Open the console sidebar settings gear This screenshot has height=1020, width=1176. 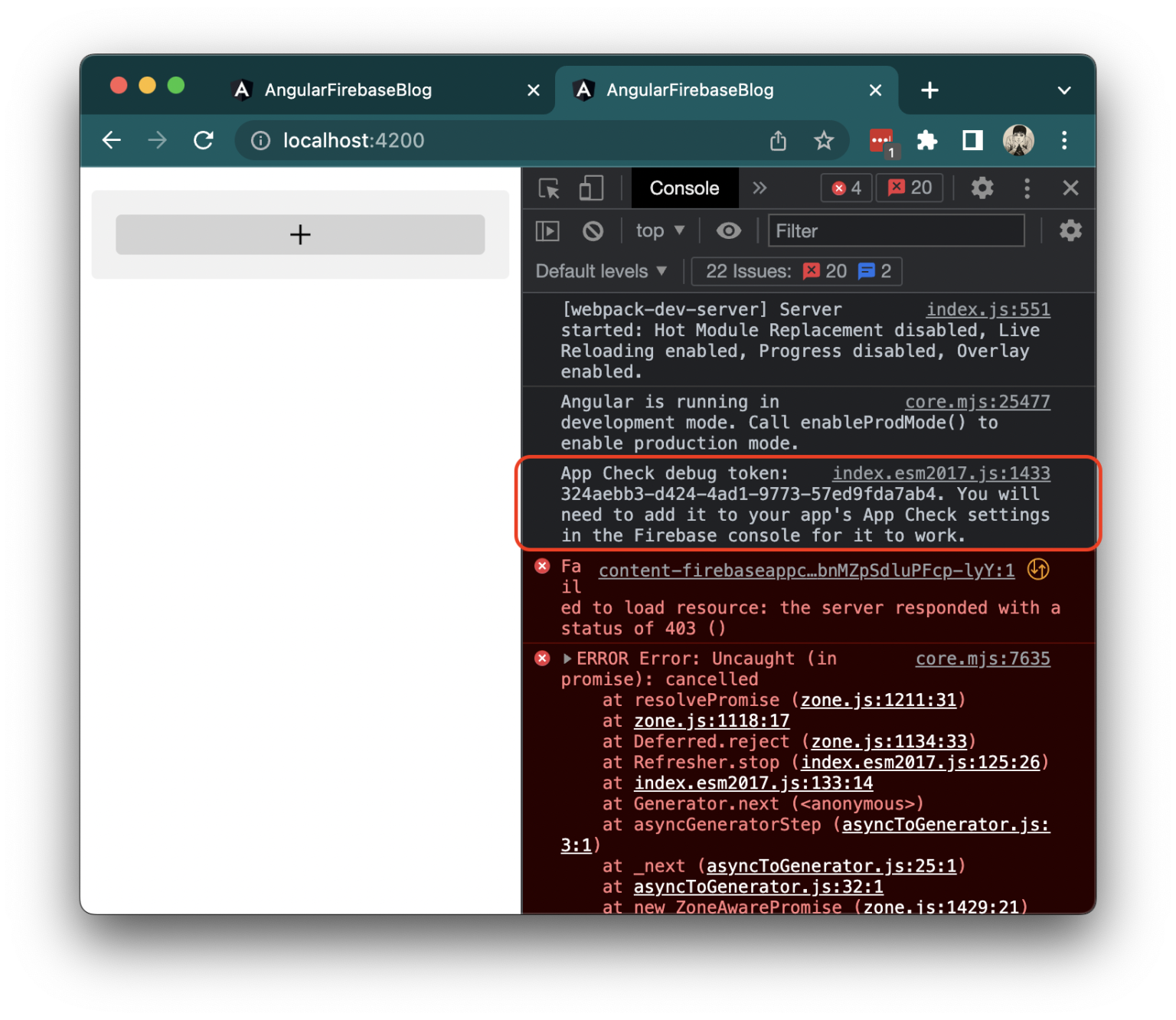pyautogui.click(x=1070, y=230)
